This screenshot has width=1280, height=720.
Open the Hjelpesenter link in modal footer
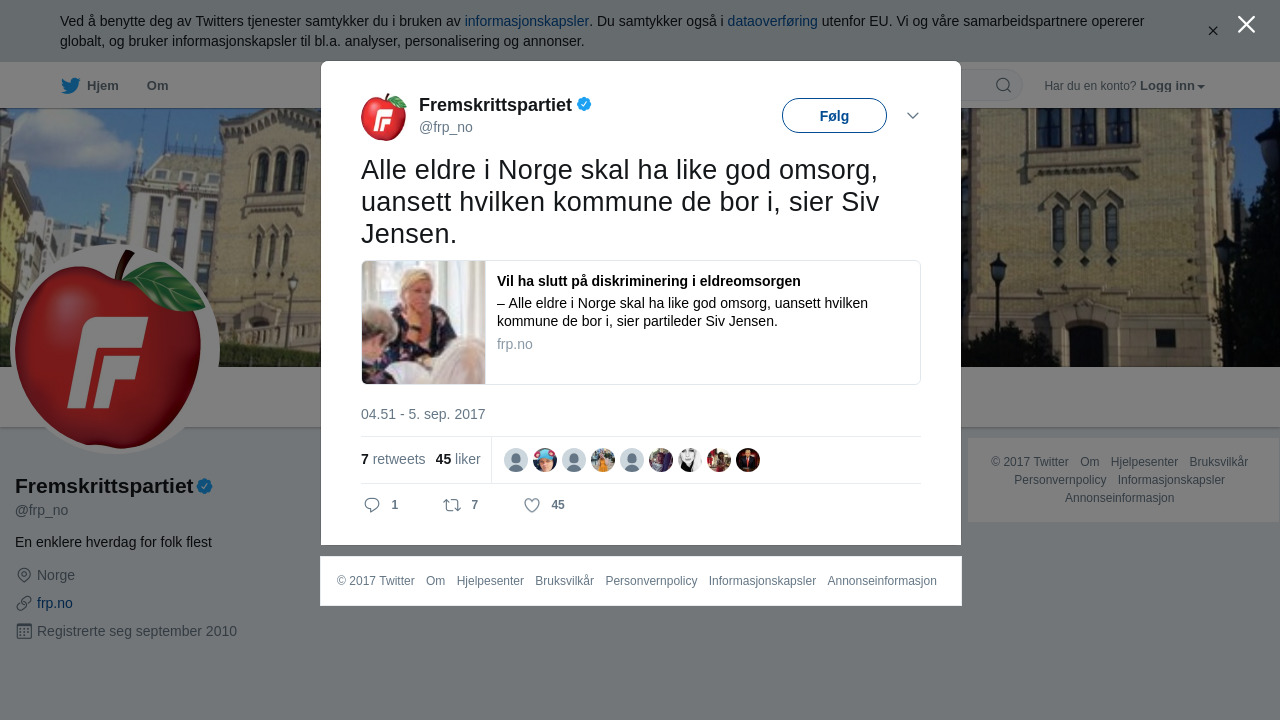pyautogui.click(x=490, y=581)
